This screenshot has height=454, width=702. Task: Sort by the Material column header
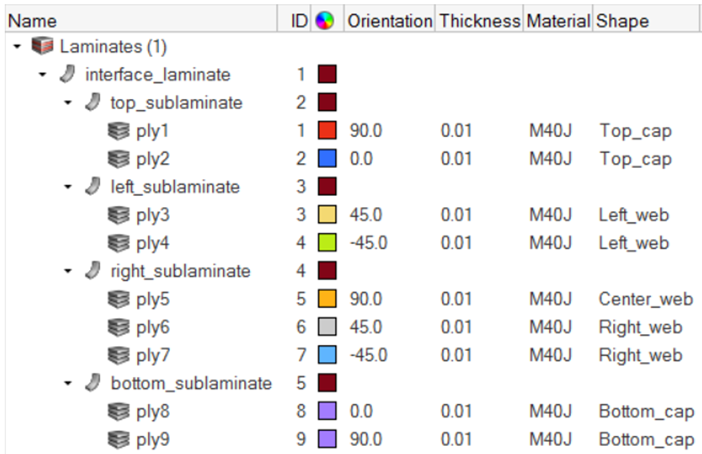tap(558, 21)
